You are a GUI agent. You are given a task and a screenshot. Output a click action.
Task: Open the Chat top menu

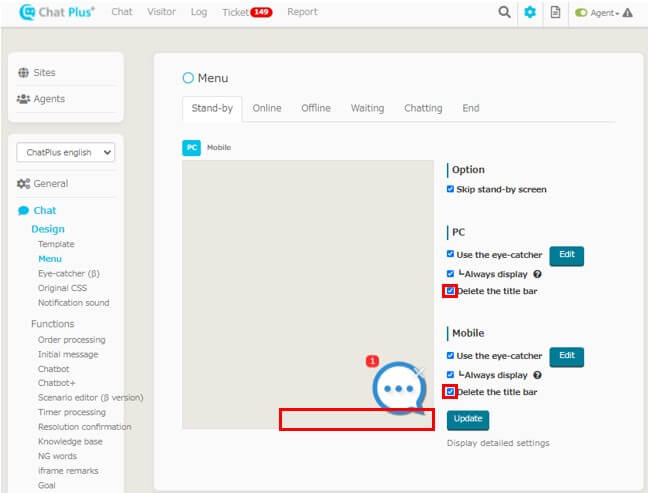(122, 12)
